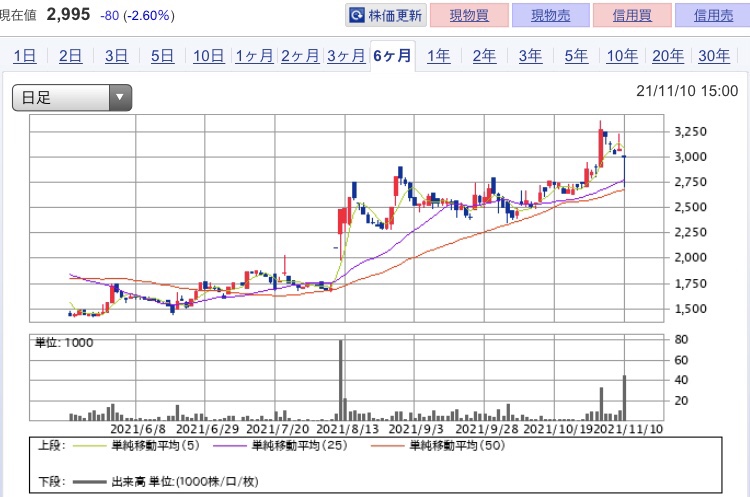Select the 3ヶ月 chart period tab
This screenshot has height=497, width=750.
[346, 56]
